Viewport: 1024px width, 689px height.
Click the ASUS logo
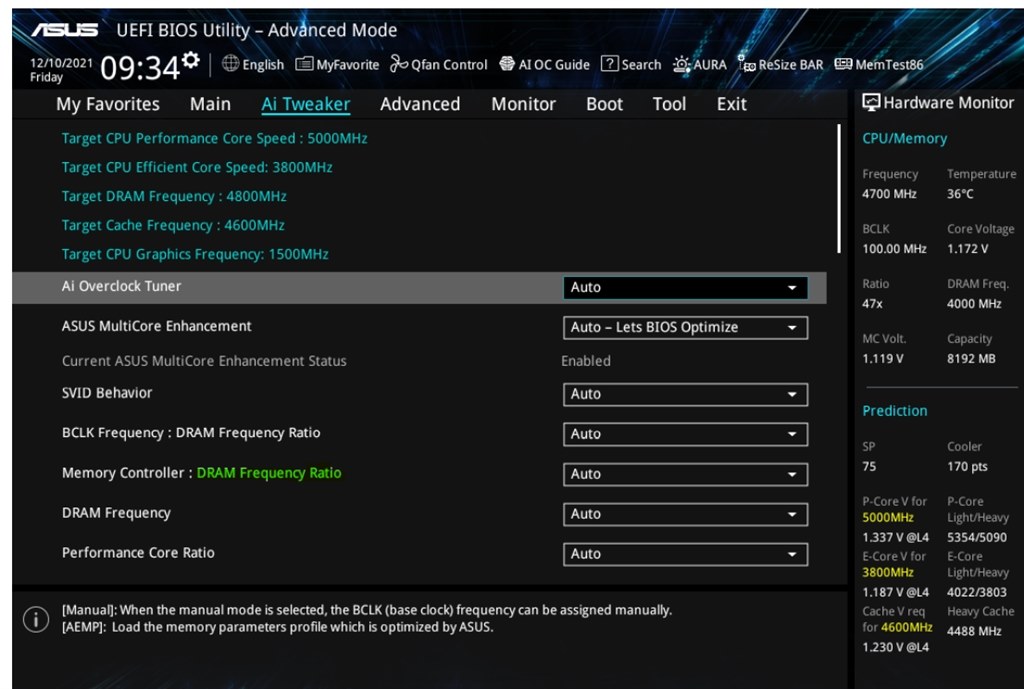[x=65, y=29]
